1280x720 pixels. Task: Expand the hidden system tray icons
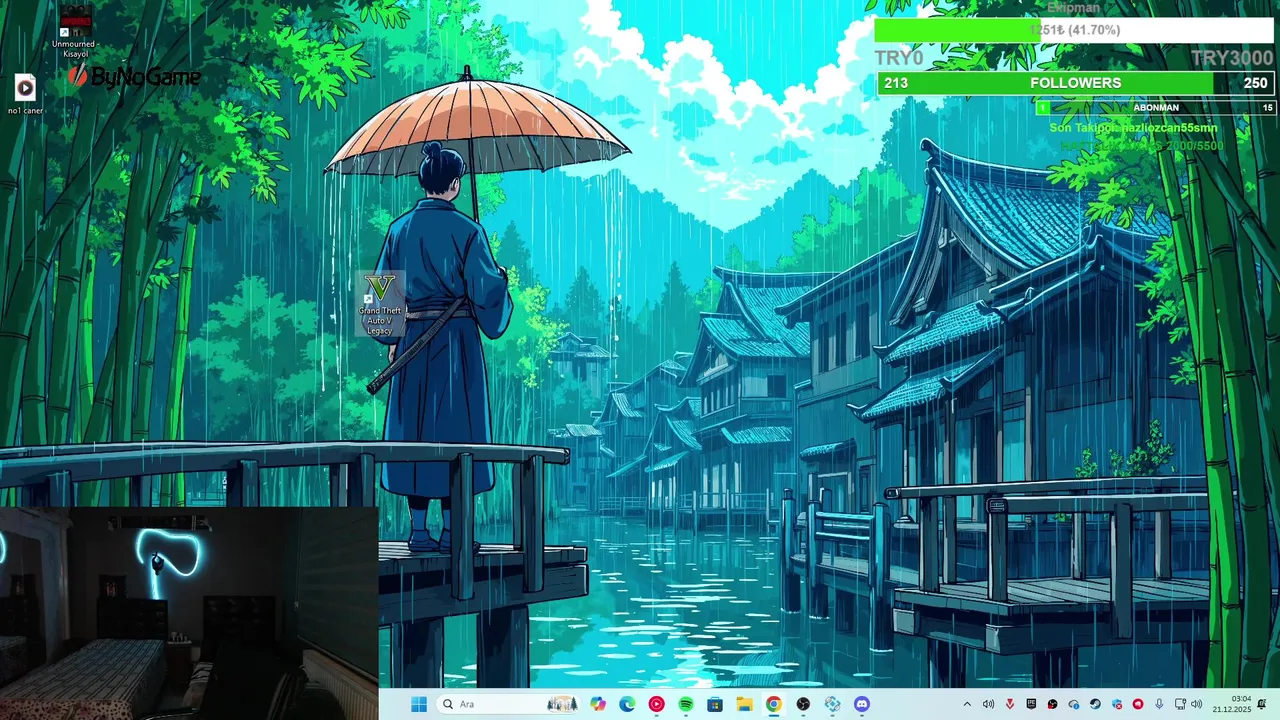click(x=967, y=704)
